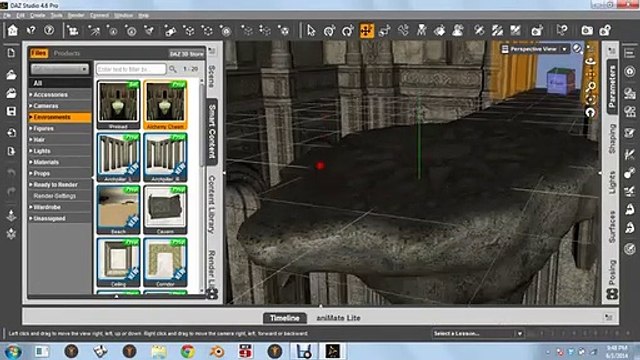Viewport: 640px width, 360px height.
Task: Open the DAZ home icon in the toolbar
Action: (x=13, y=30)
